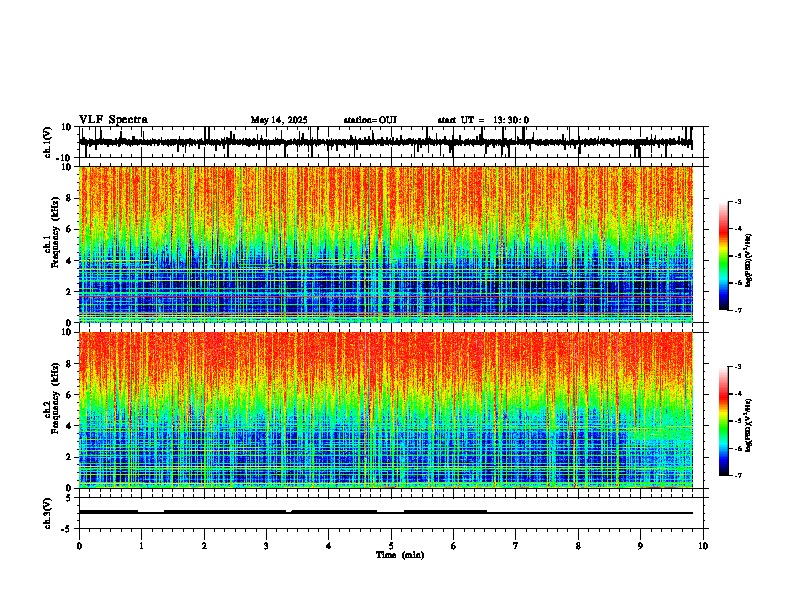The image size is (792, 612).
Task: Click the "-5" tick on ch.3(V) axis
Action: (x=68, y=529)
